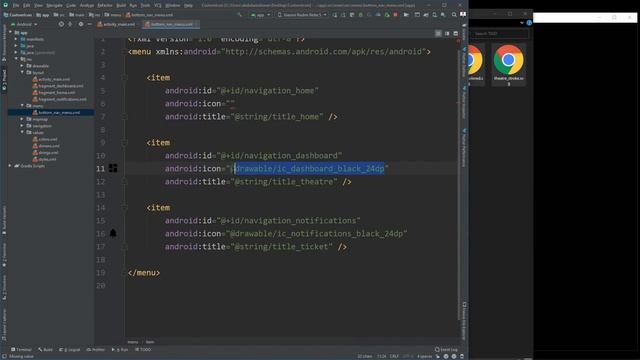Open the Event Log

pos(446,350)
